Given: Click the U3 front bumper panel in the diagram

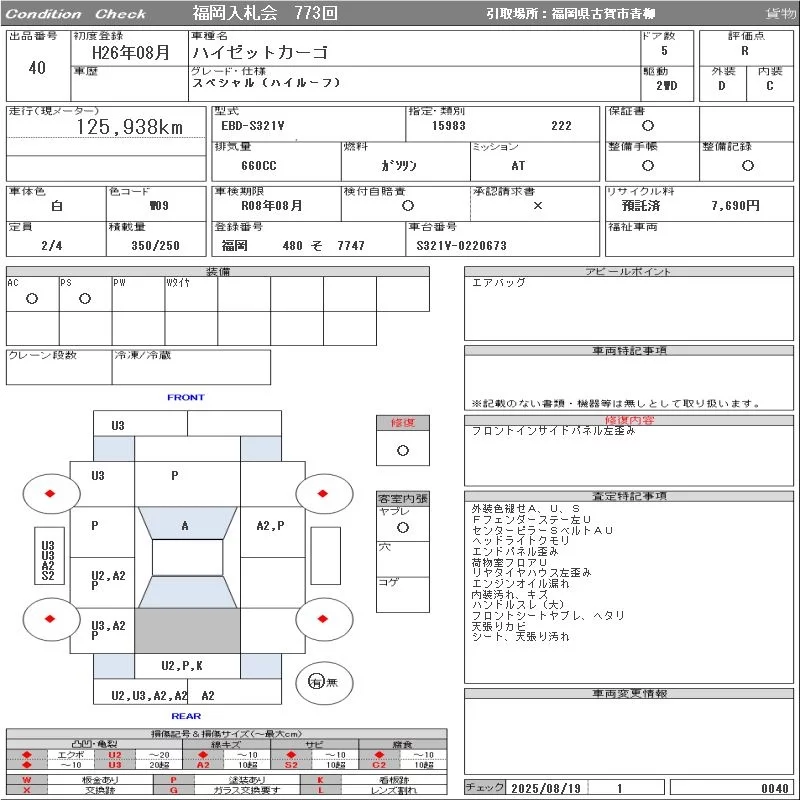Looking at the screenshot, I should (140, 423).
